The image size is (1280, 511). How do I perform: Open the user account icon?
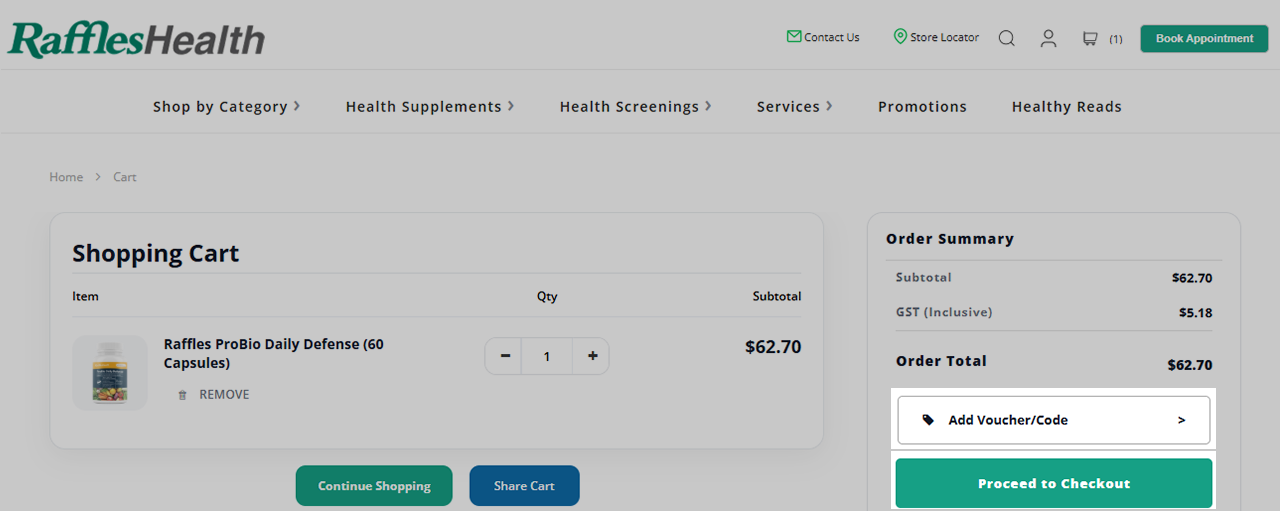click(1048, 38)
